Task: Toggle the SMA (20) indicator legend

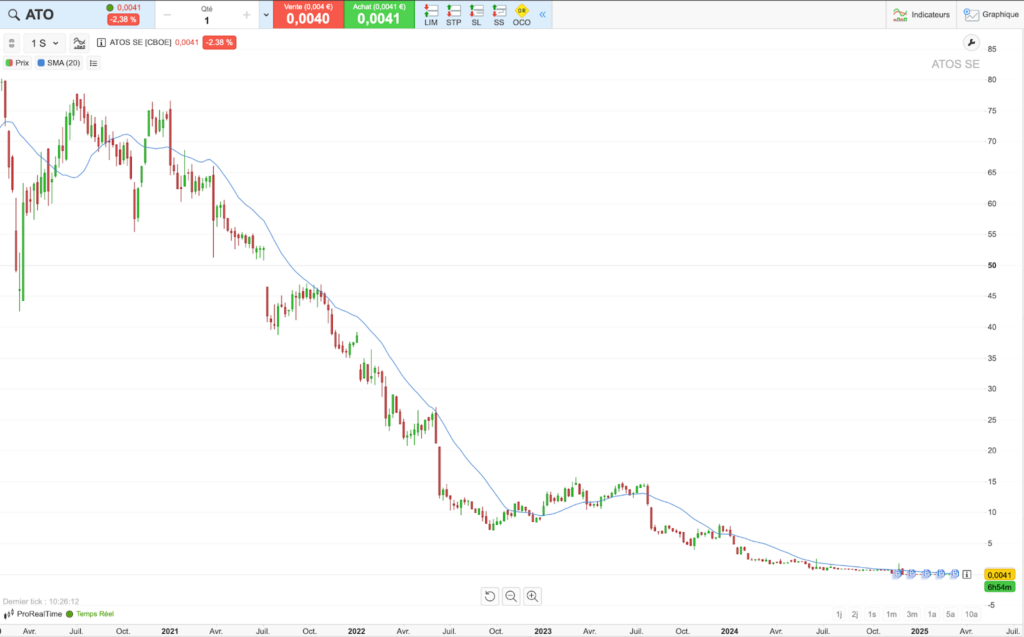Action: click(59, 63)
